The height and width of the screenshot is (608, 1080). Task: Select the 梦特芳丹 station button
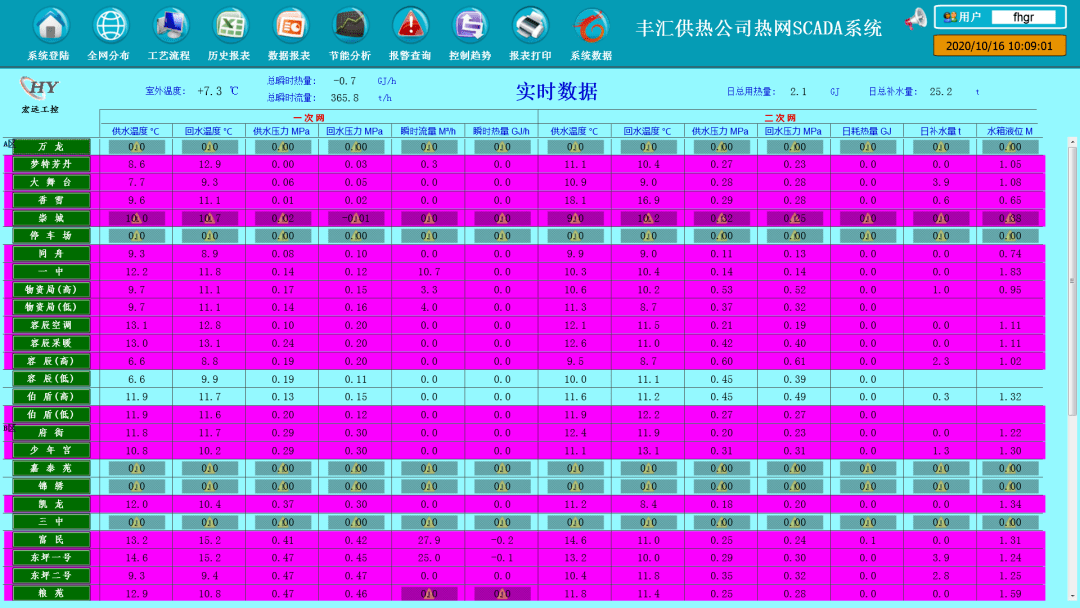coord(52,165)
